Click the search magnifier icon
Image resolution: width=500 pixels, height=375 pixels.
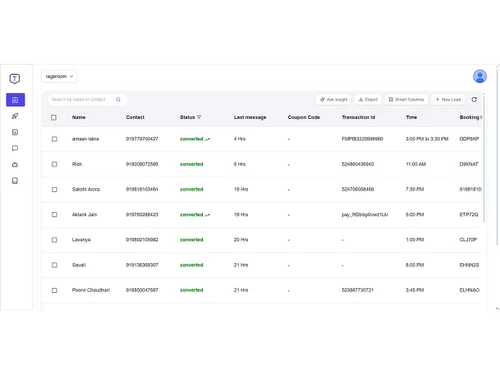pos(118,99)
